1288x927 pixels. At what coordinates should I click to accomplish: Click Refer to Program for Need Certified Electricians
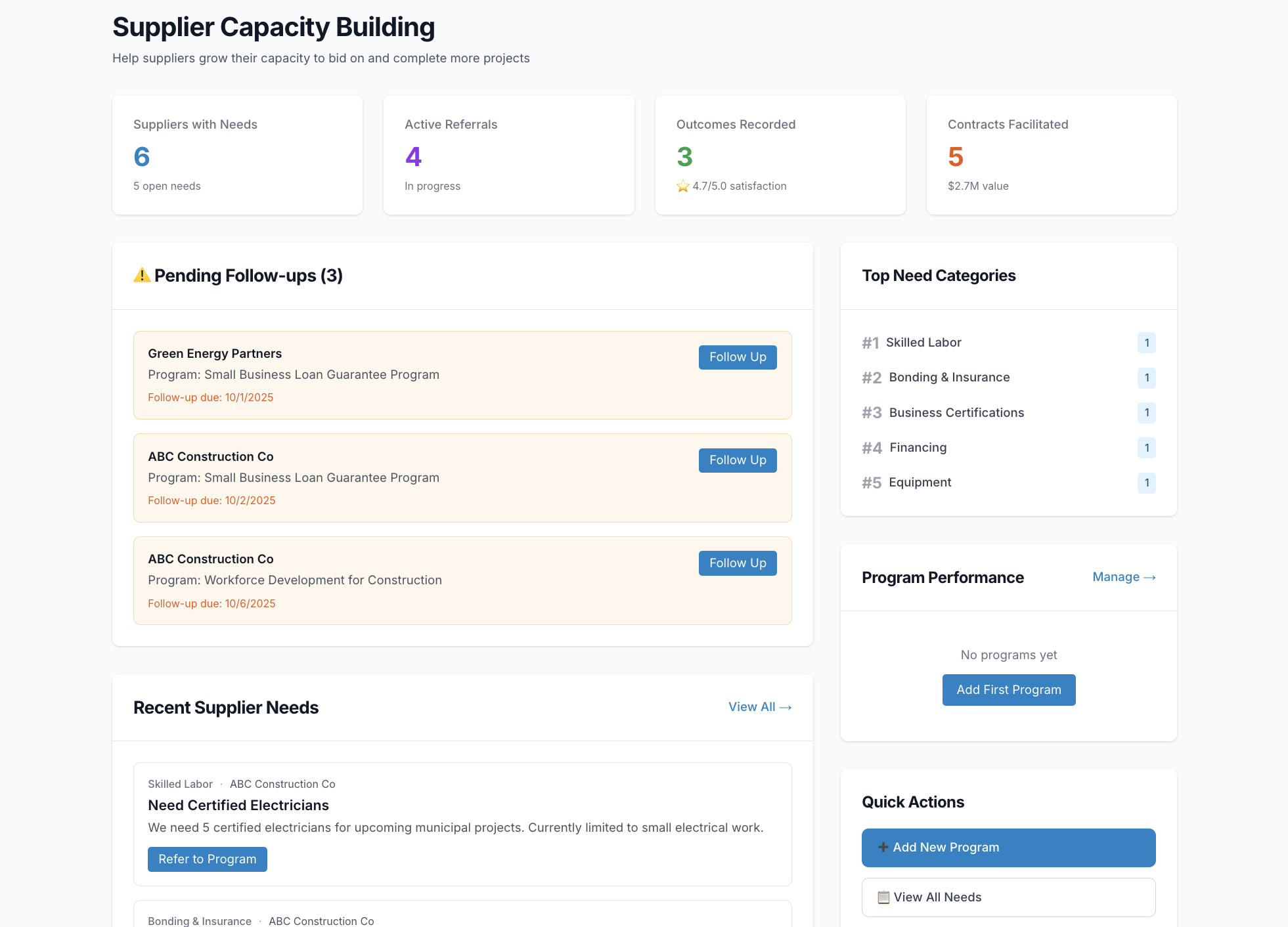coord(207,859)
